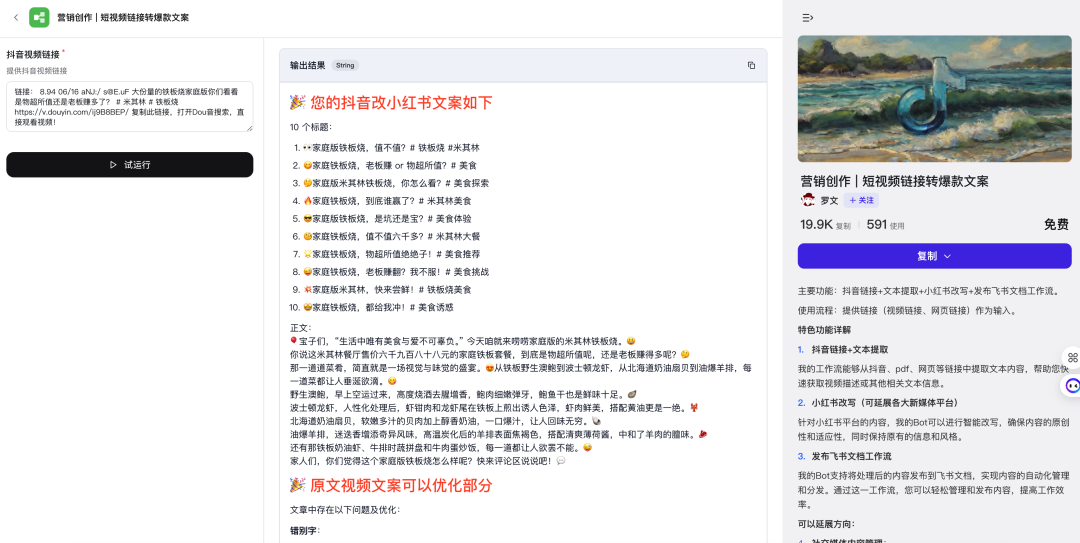Follow the author via the 关注 button
1080x543 pixels.
point(861,201)
